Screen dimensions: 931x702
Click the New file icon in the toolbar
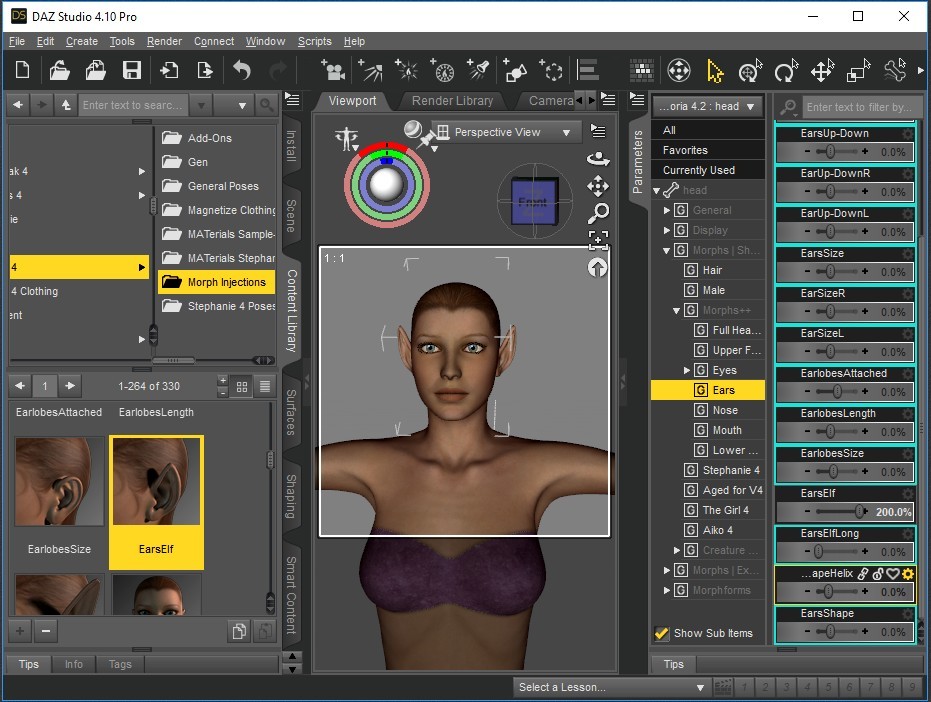(x=23, y=70)
